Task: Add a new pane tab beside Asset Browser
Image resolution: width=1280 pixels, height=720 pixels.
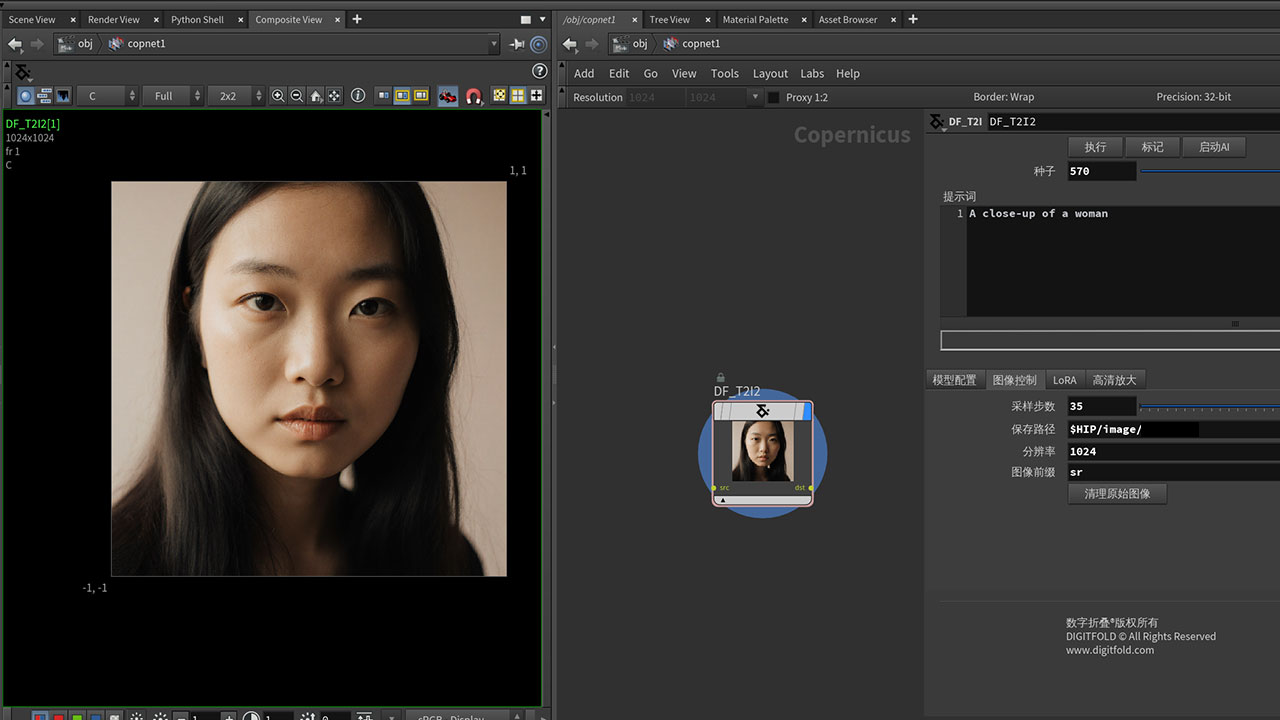Action: (912, 19)
